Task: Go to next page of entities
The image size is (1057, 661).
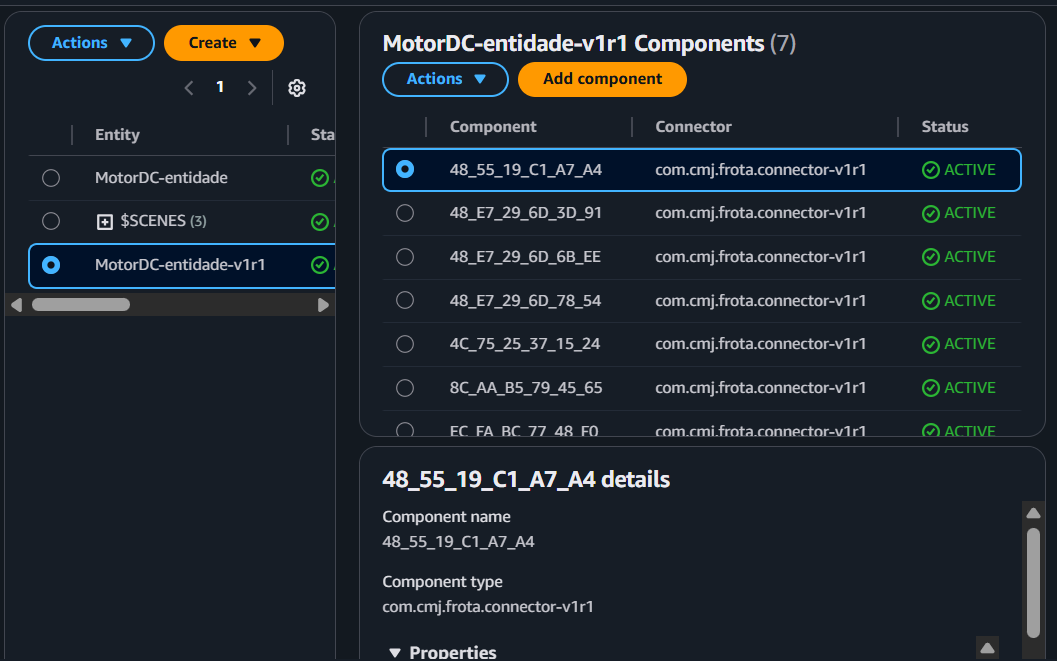Action: [252, 88]
